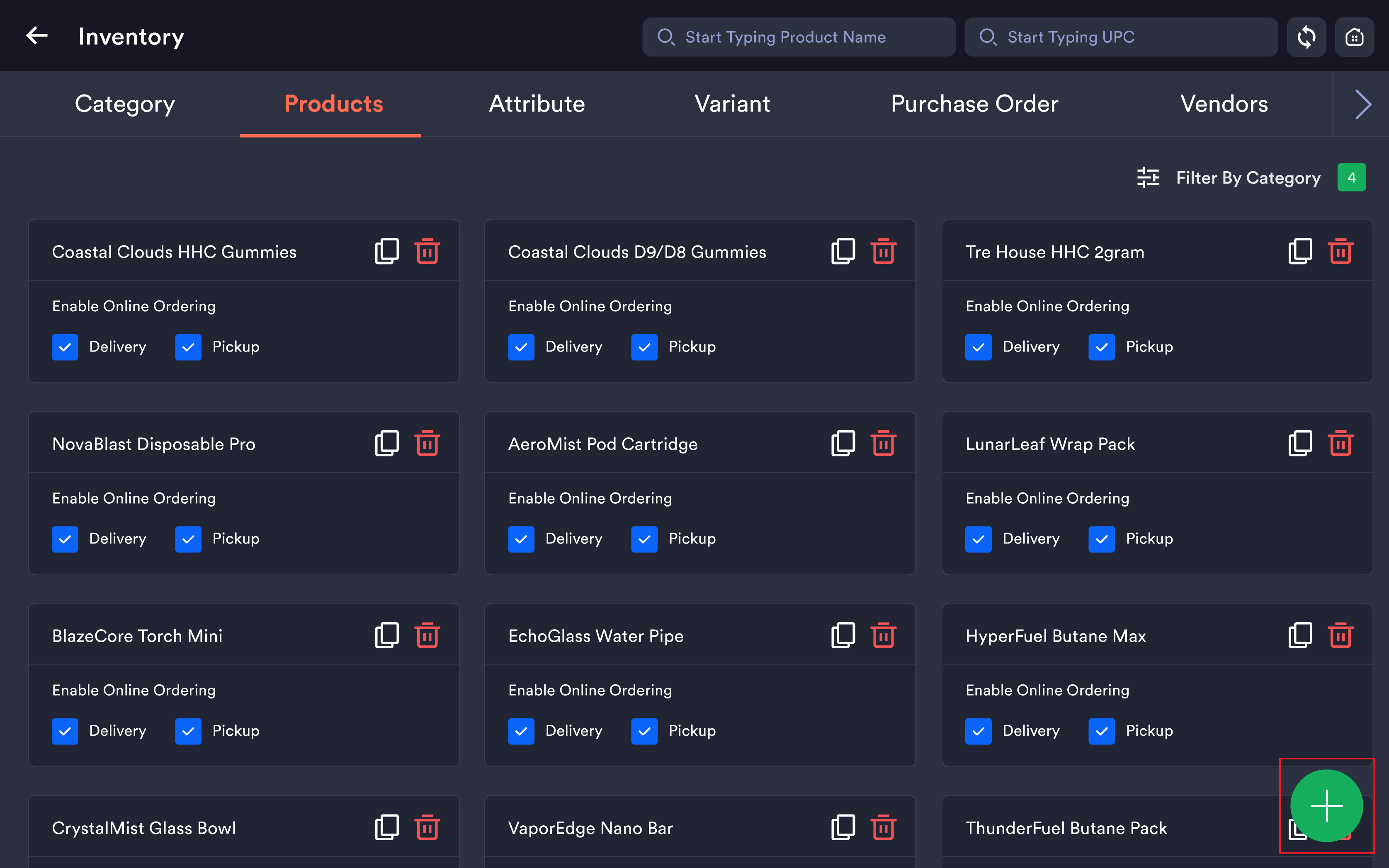The width and height of the screenshot is (1389, 868).
Task: Focus the Start Typing UPC search field
Action: pos(1121,37)
